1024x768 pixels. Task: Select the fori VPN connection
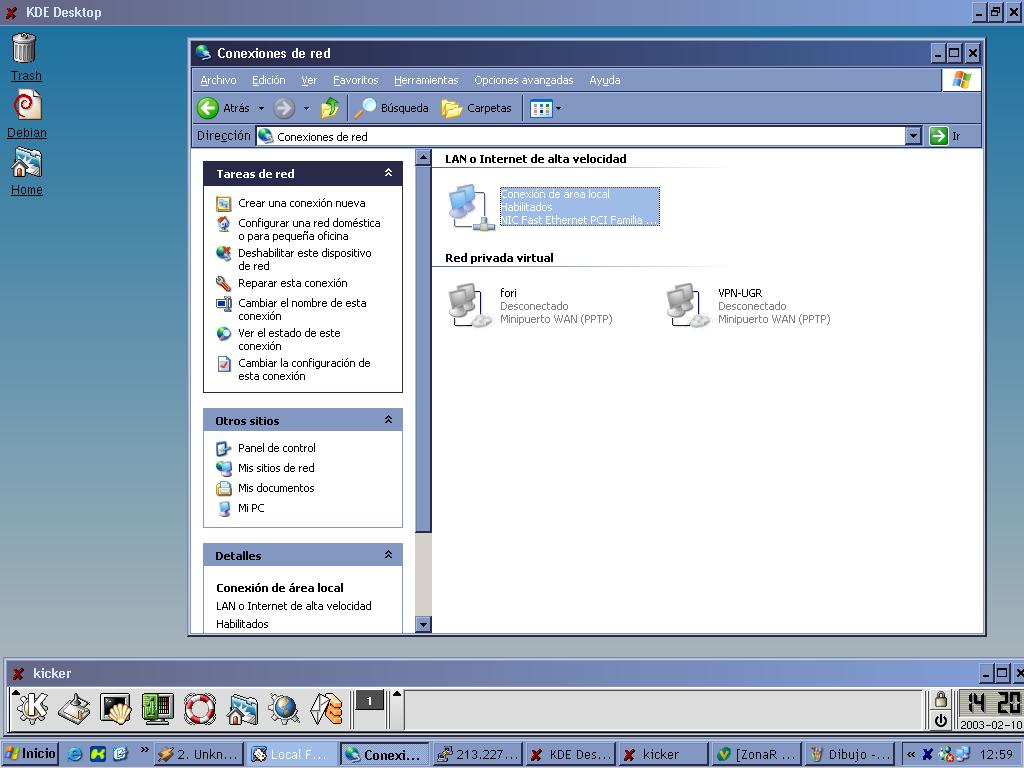530,306
